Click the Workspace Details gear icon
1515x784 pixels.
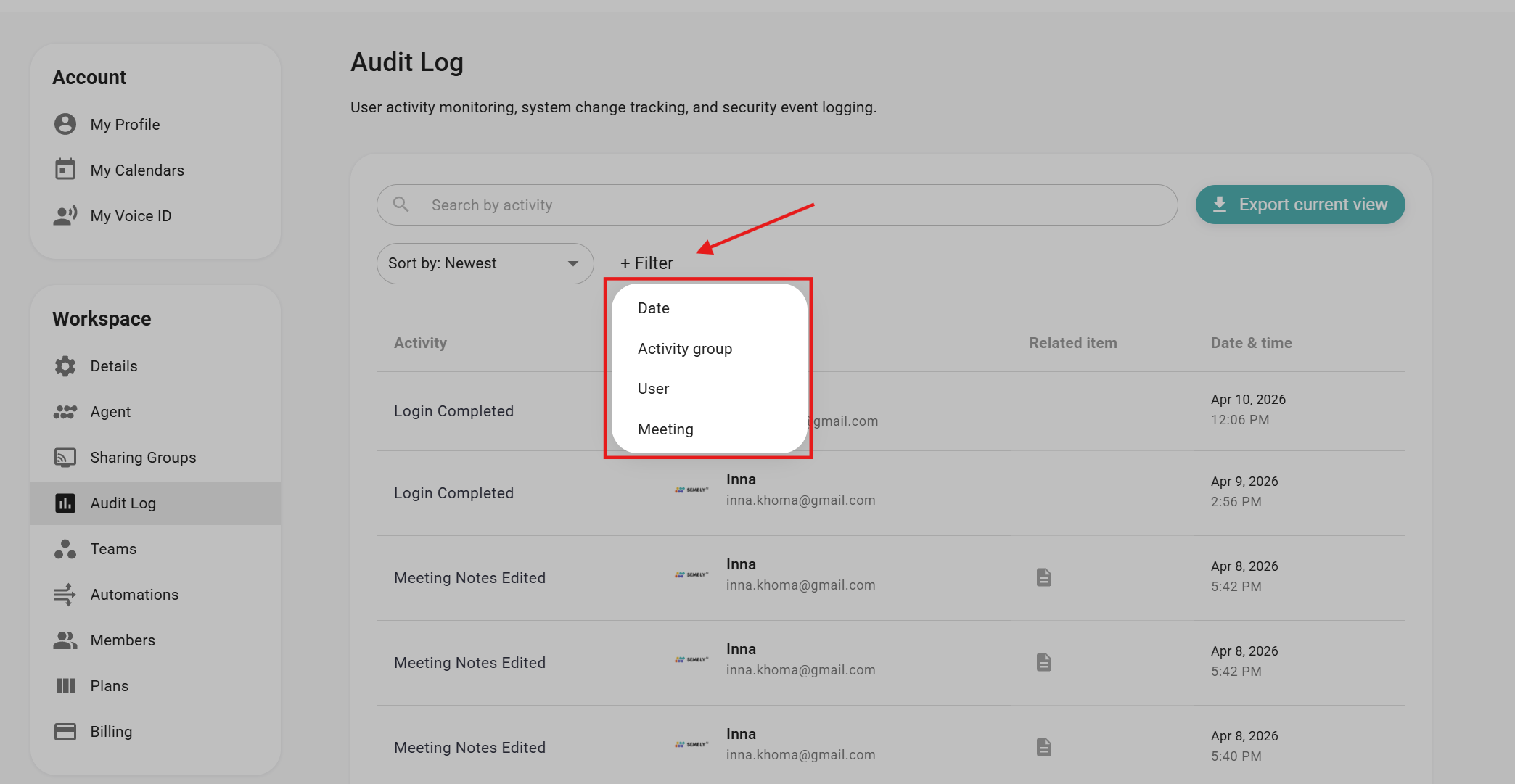coord(65,366)
